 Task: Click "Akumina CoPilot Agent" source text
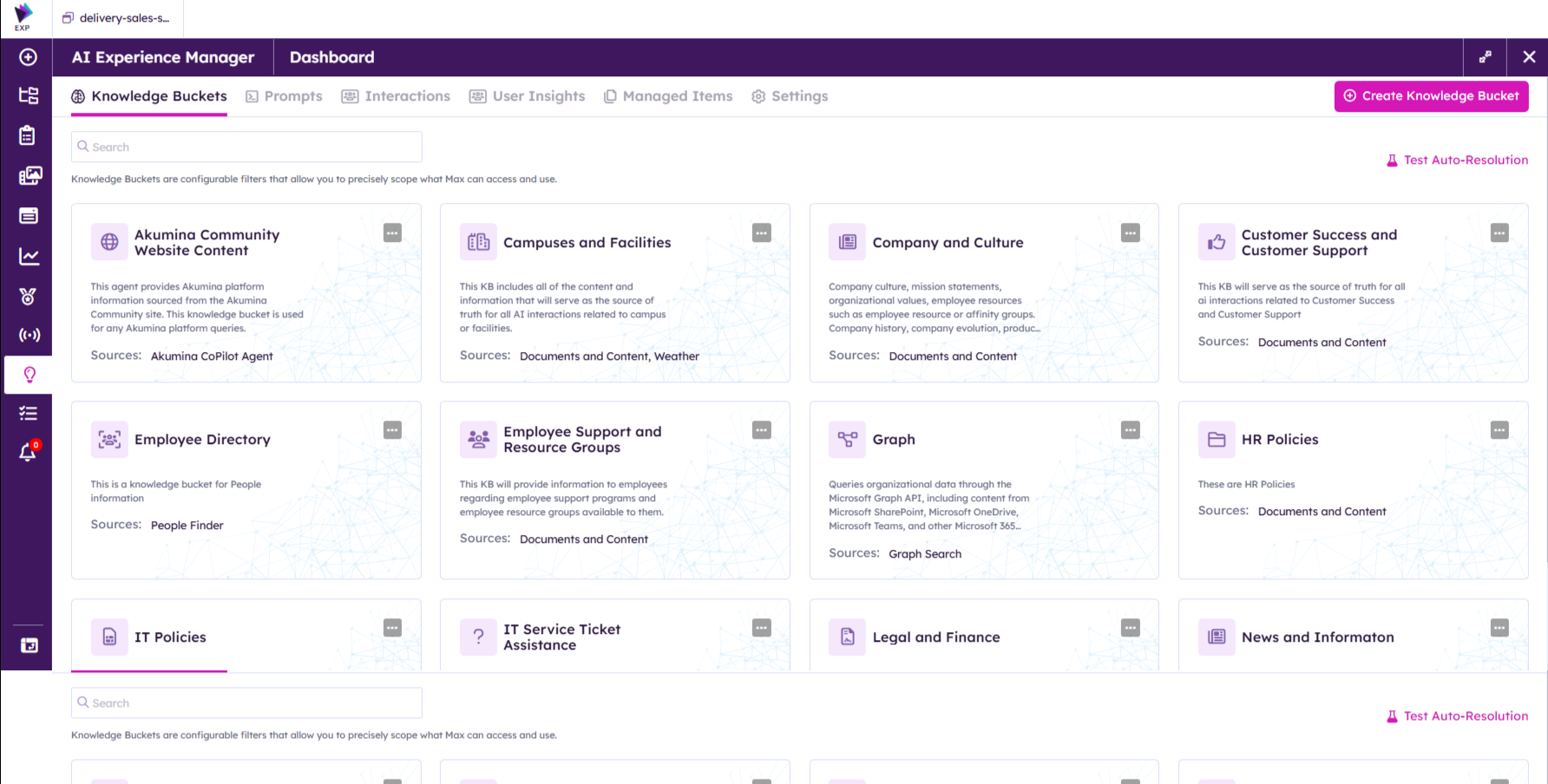pos(212,356)
